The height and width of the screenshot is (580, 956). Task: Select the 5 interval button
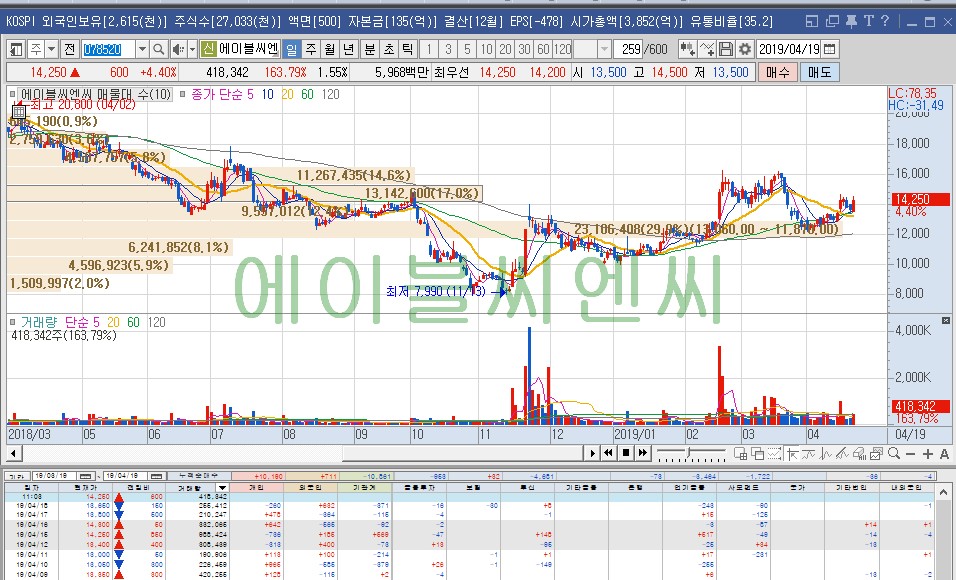pyautogui.click(x=467, y=49)
